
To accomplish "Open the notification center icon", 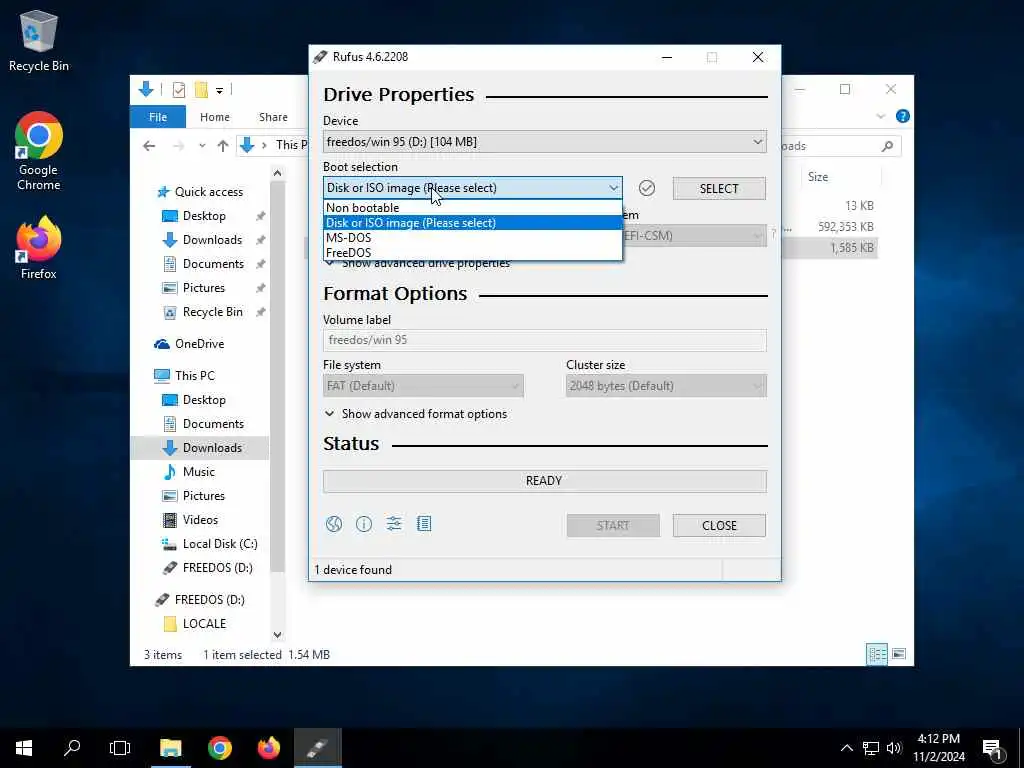I will pos(993,748).
